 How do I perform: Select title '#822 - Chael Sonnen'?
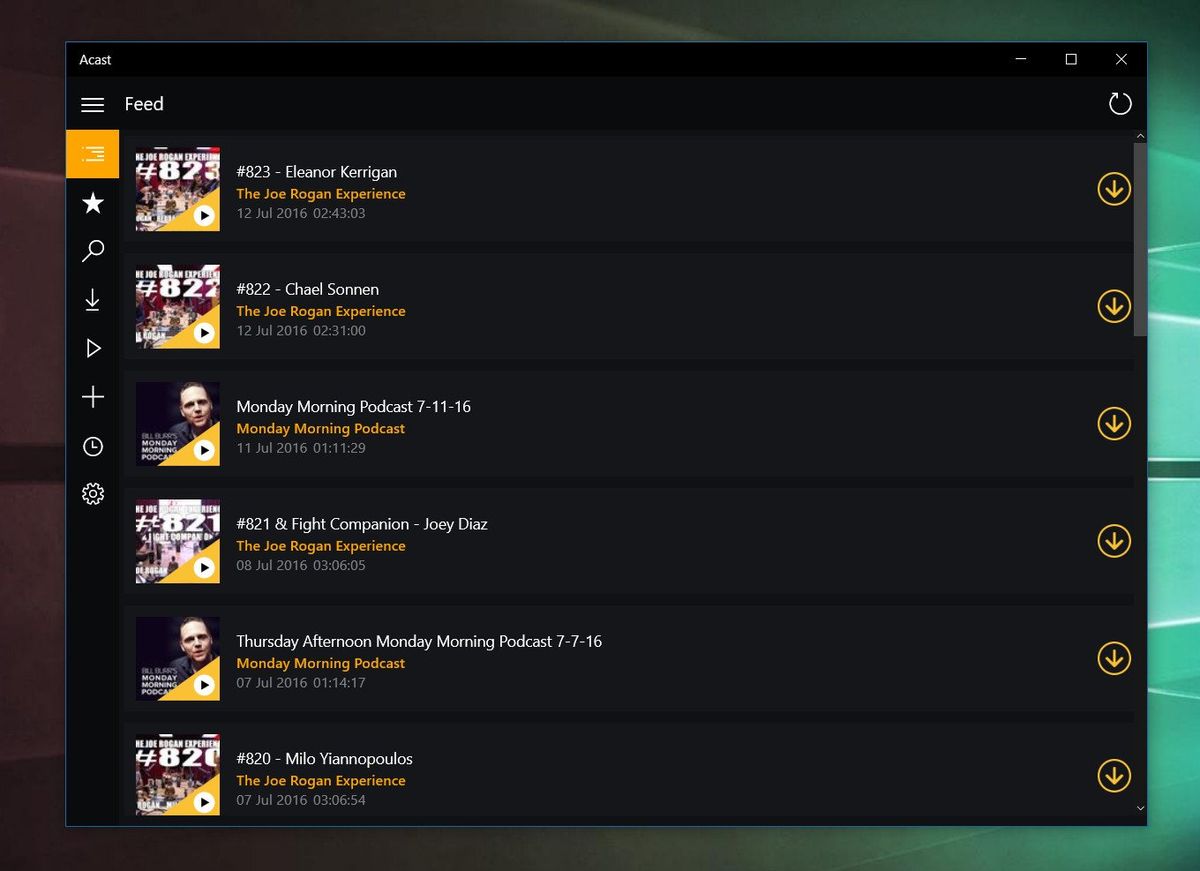tap(308, 289)
